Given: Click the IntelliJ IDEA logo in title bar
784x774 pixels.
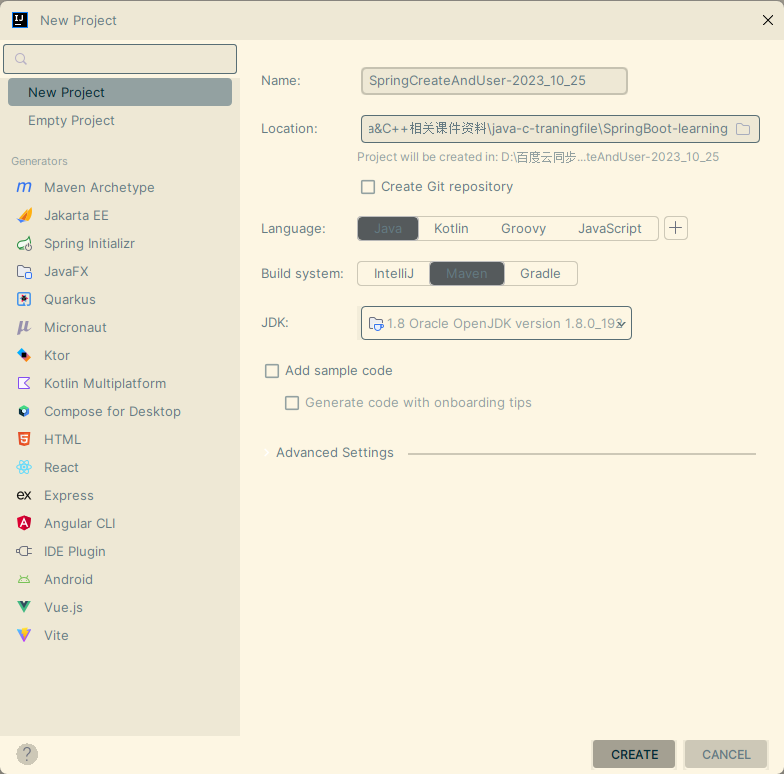Looking at the screenshot, I should tap(20, 20).
